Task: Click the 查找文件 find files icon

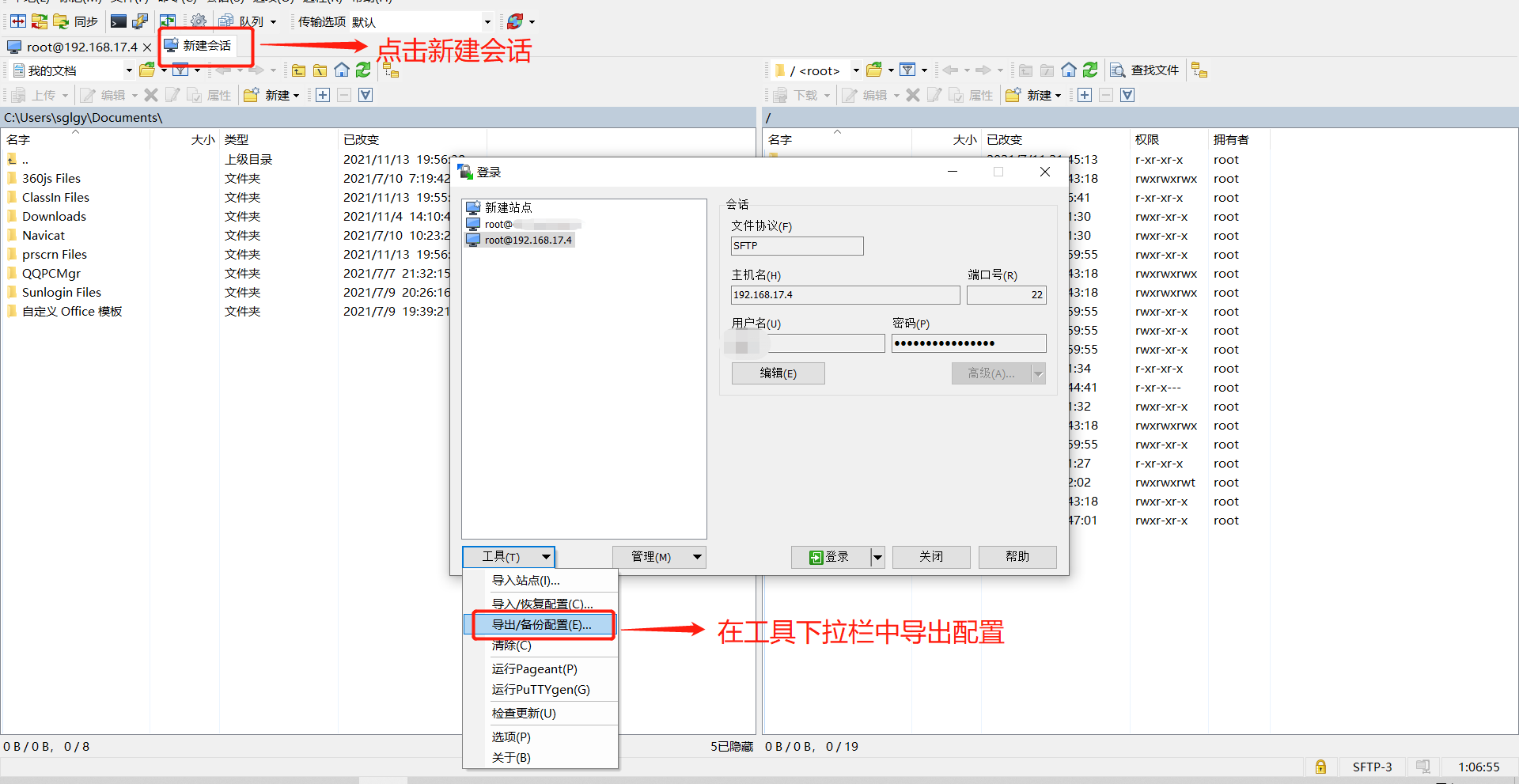Action: coord(1144,70)
